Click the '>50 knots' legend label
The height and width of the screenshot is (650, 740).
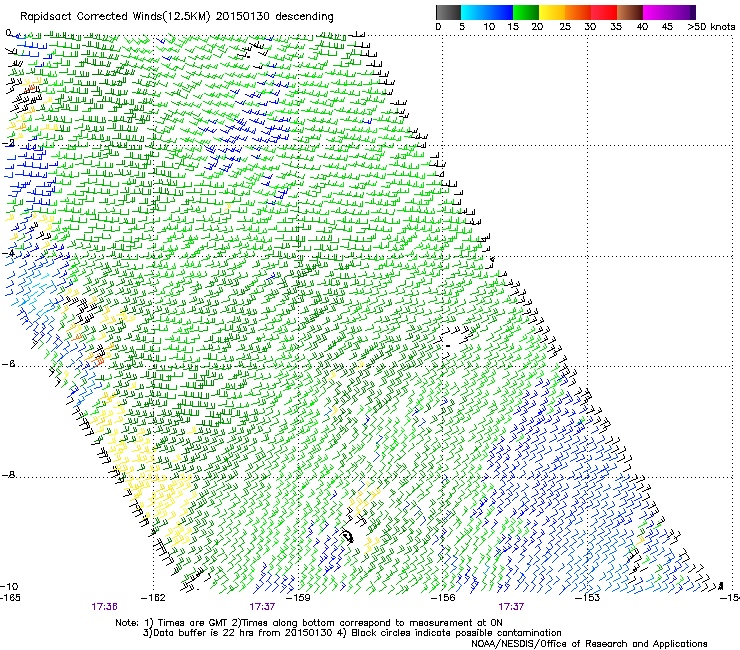pyautogui.click(x=711, y=27)
